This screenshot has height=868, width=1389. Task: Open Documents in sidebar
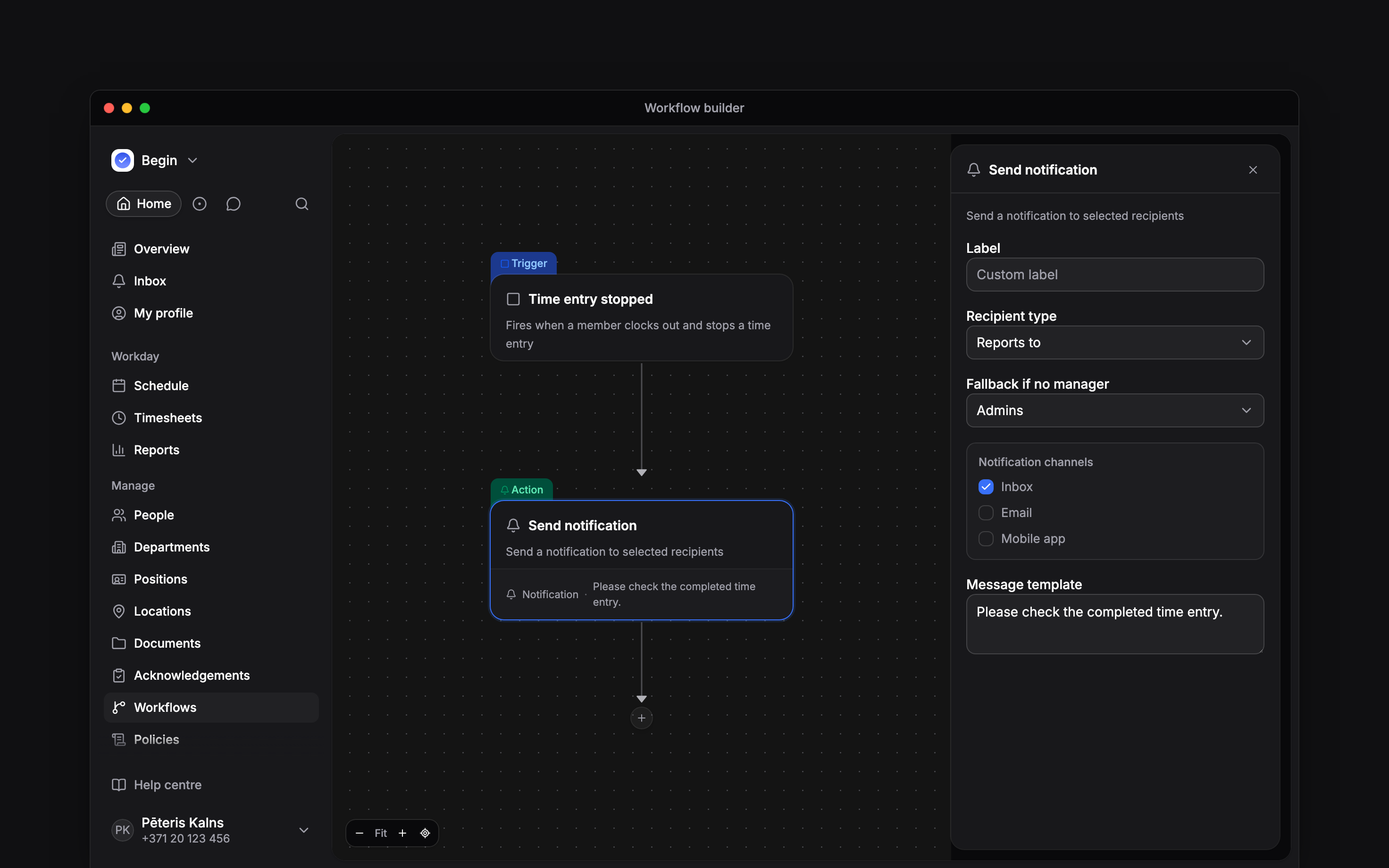point(211,643)
